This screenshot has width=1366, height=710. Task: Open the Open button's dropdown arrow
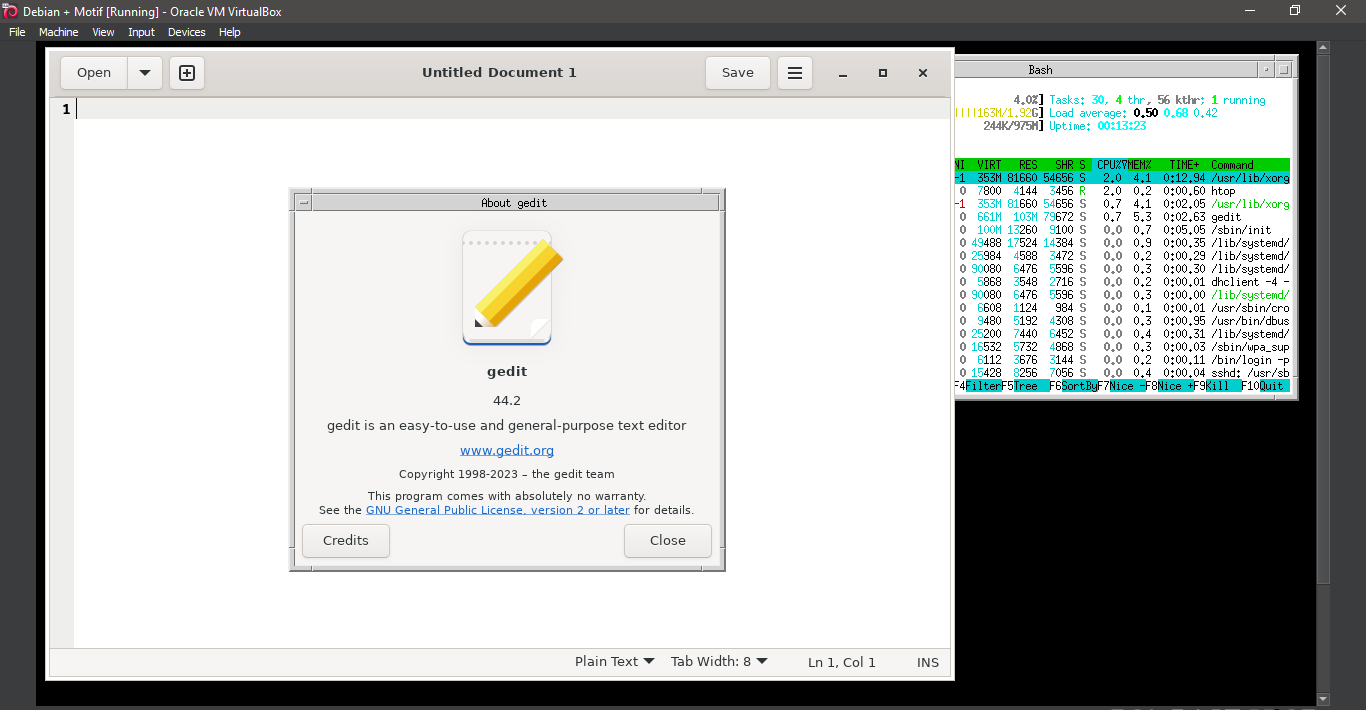point(144,72)
